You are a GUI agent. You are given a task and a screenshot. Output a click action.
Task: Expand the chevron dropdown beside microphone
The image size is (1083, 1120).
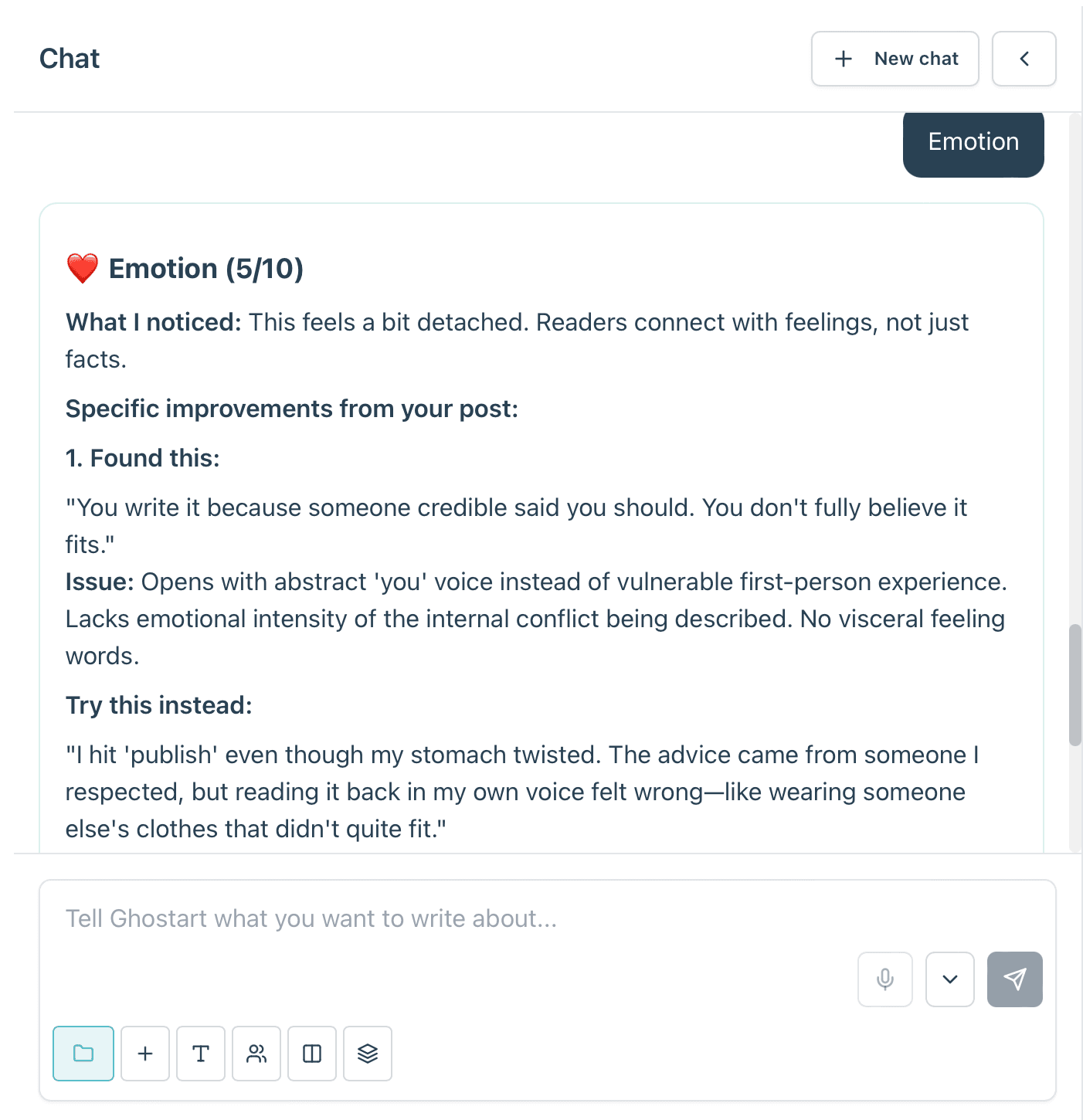(x=950, y=979)
